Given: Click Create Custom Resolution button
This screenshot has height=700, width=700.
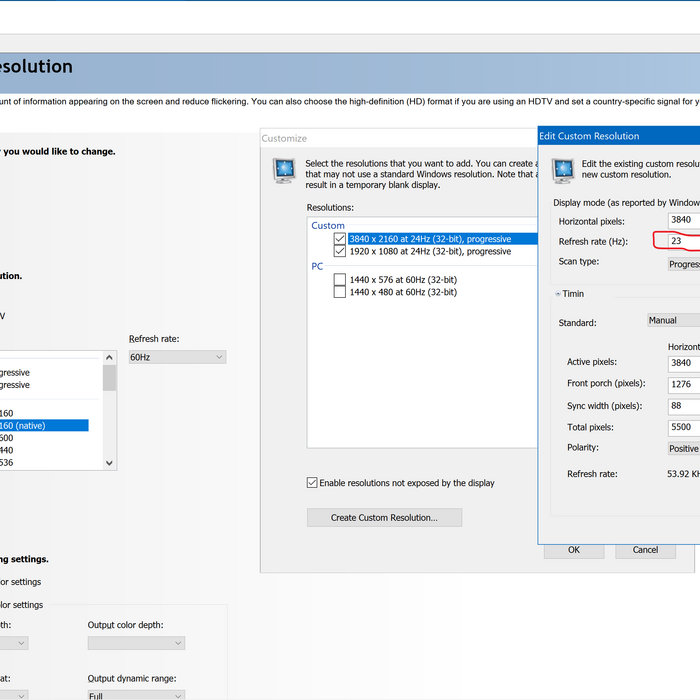Looking at the screenshot, I should [384, 517].
